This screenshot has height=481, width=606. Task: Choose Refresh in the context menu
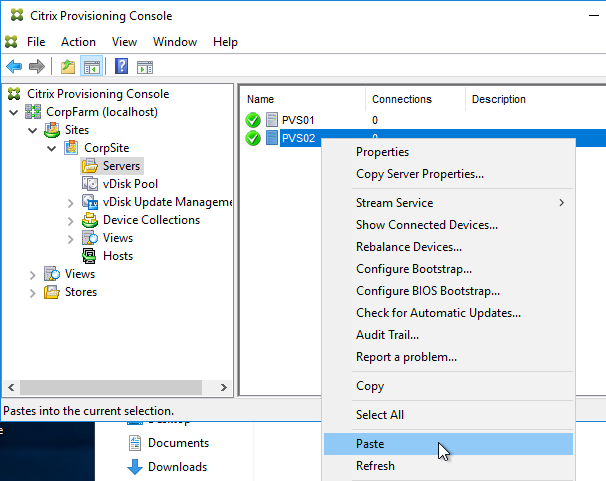(448, 466)
